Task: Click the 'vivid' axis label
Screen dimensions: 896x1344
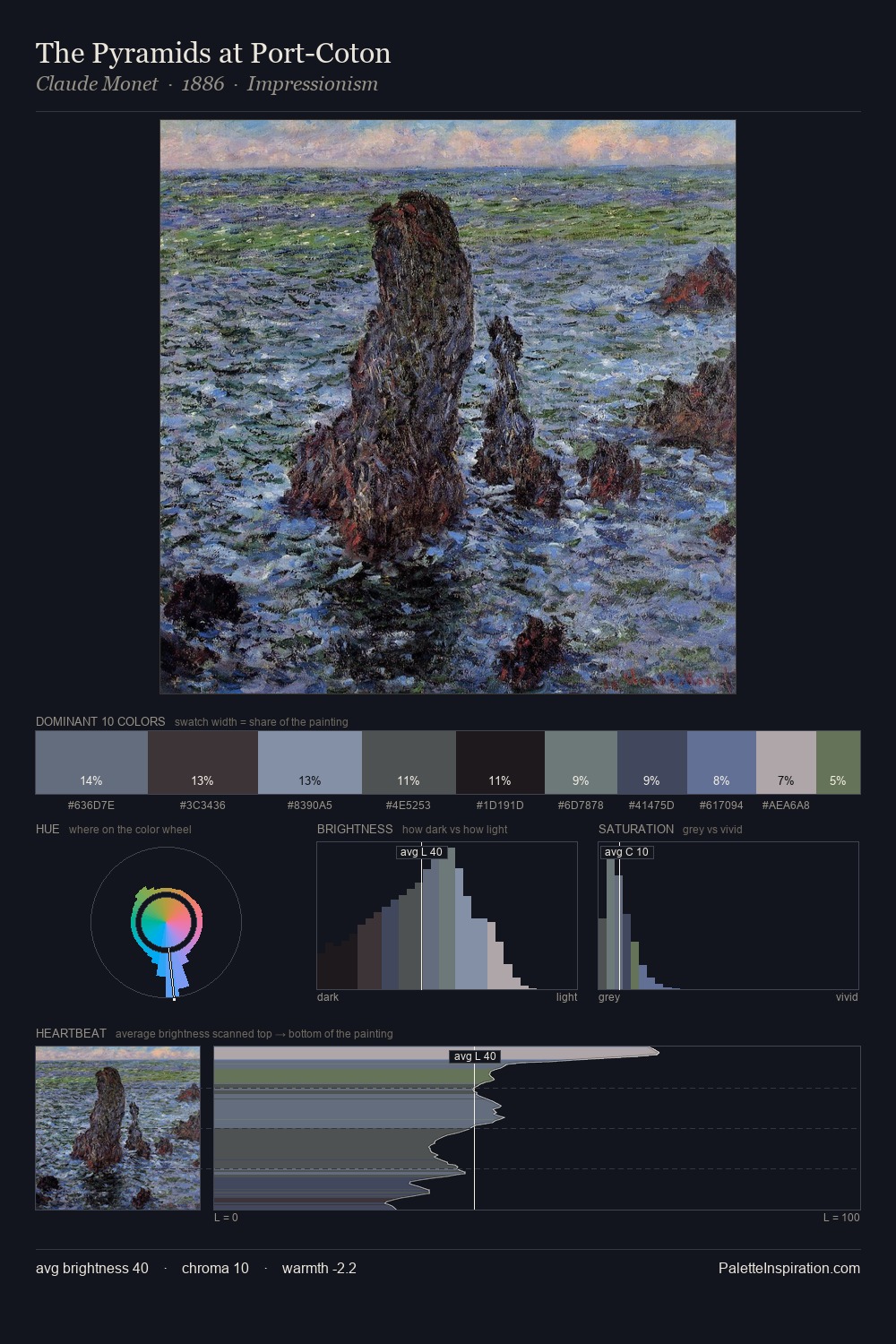Action: coord(847,997)
